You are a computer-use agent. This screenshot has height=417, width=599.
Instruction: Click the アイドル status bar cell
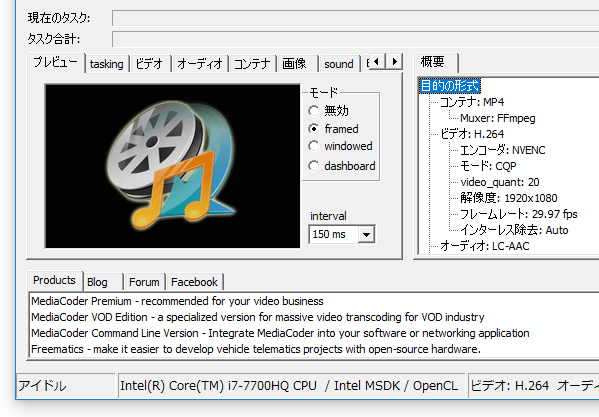(x=66, y=386)
